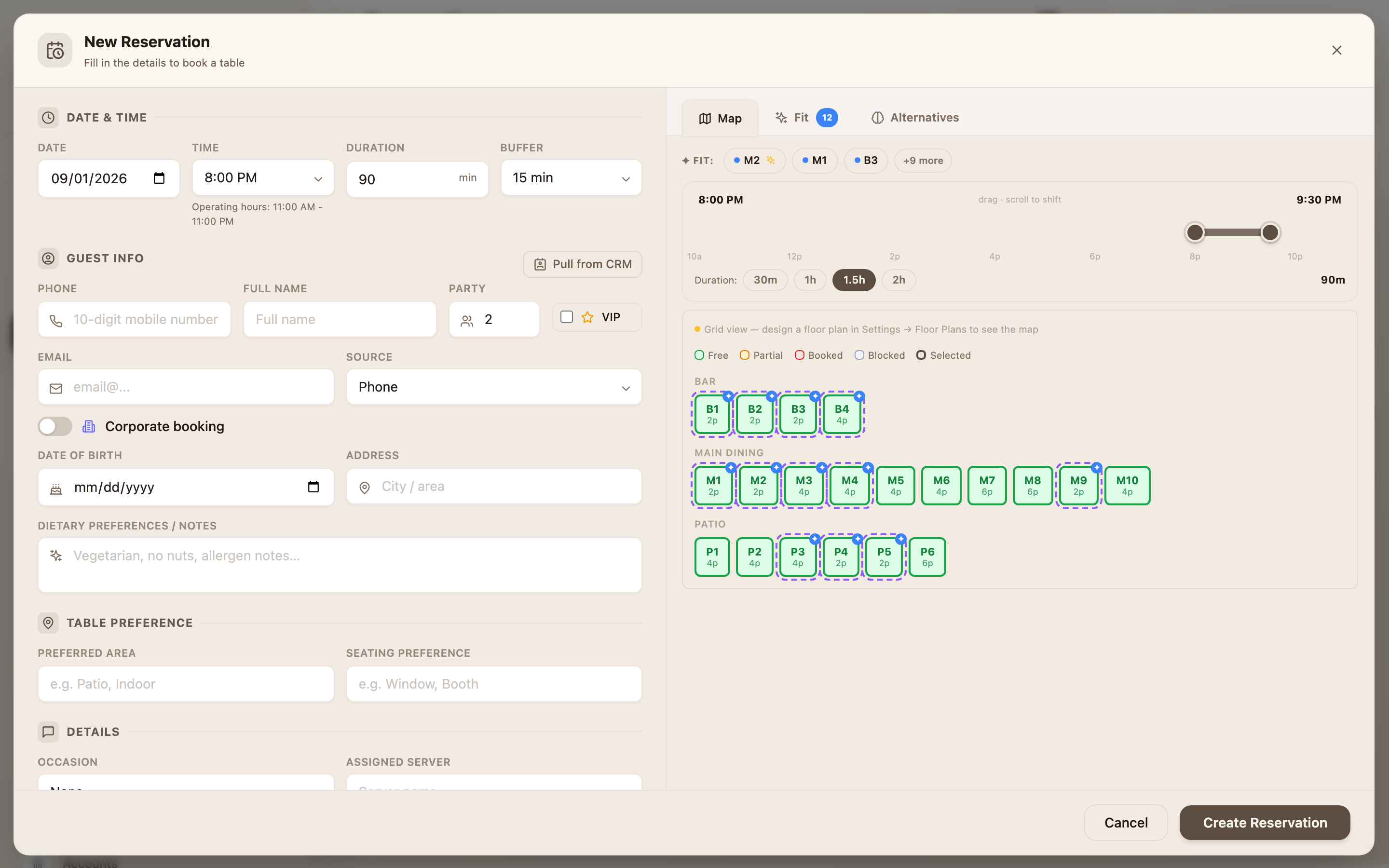The width and height of the screenshot is (1389, 868).
Task: Click the sparkle badge on table M9
Action: pyautogui.click(x=1096, y=468)
